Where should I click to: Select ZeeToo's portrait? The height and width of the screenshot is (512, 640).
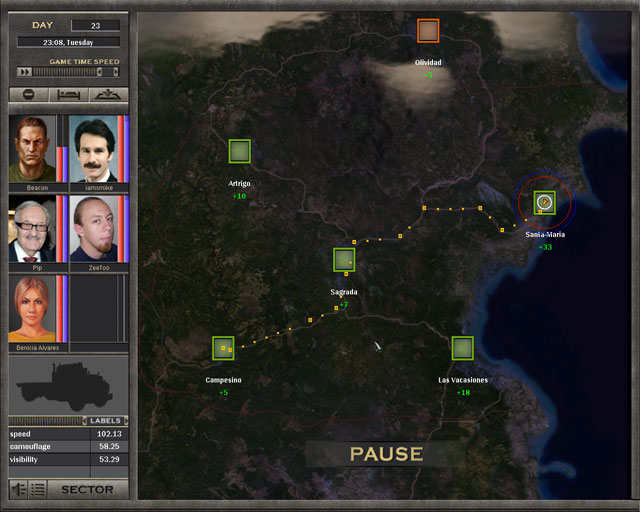click(x=93, y=229)
